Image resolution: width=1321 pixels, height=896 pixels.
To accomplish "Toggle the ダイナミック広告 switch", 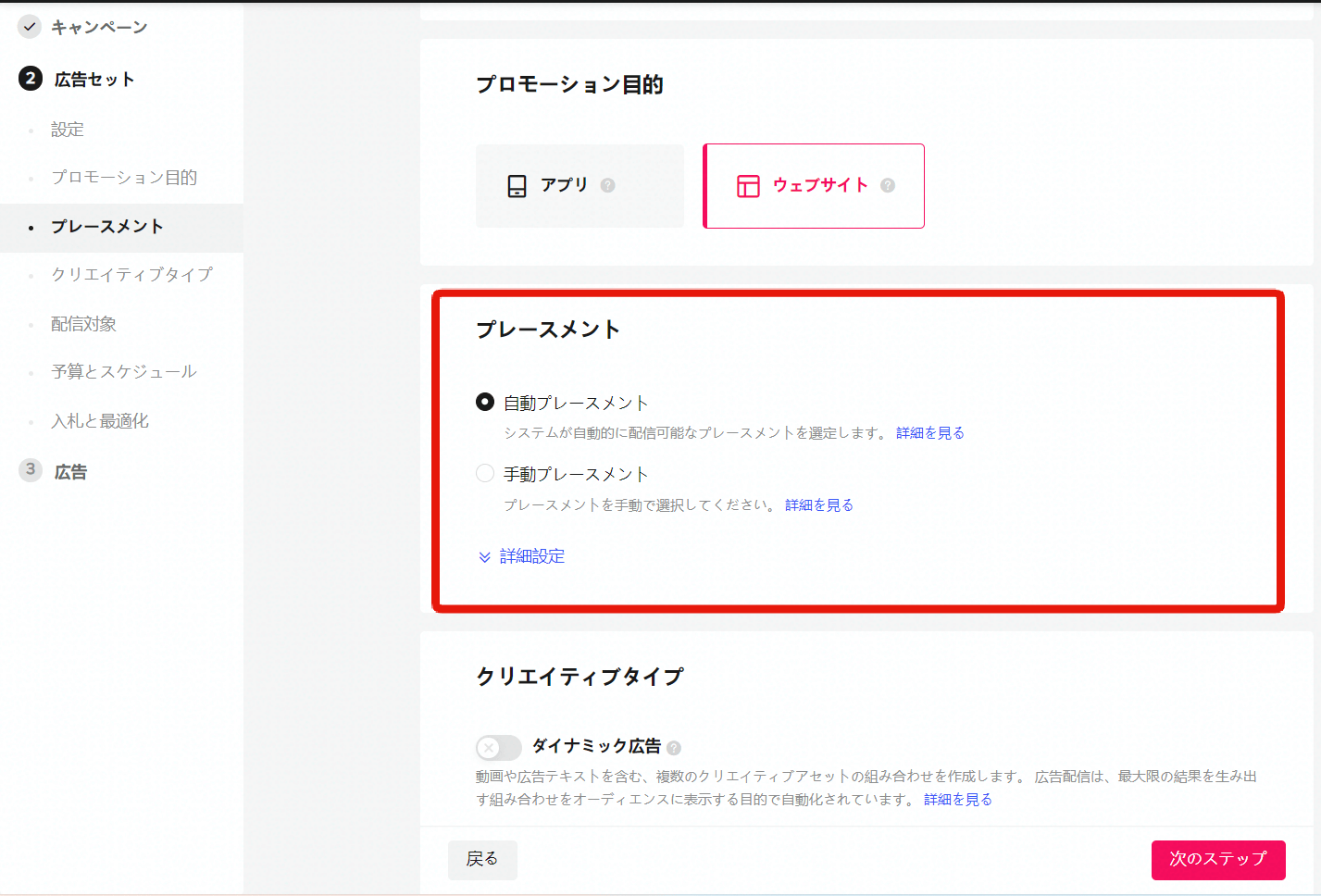I will [x=499, y=747].
